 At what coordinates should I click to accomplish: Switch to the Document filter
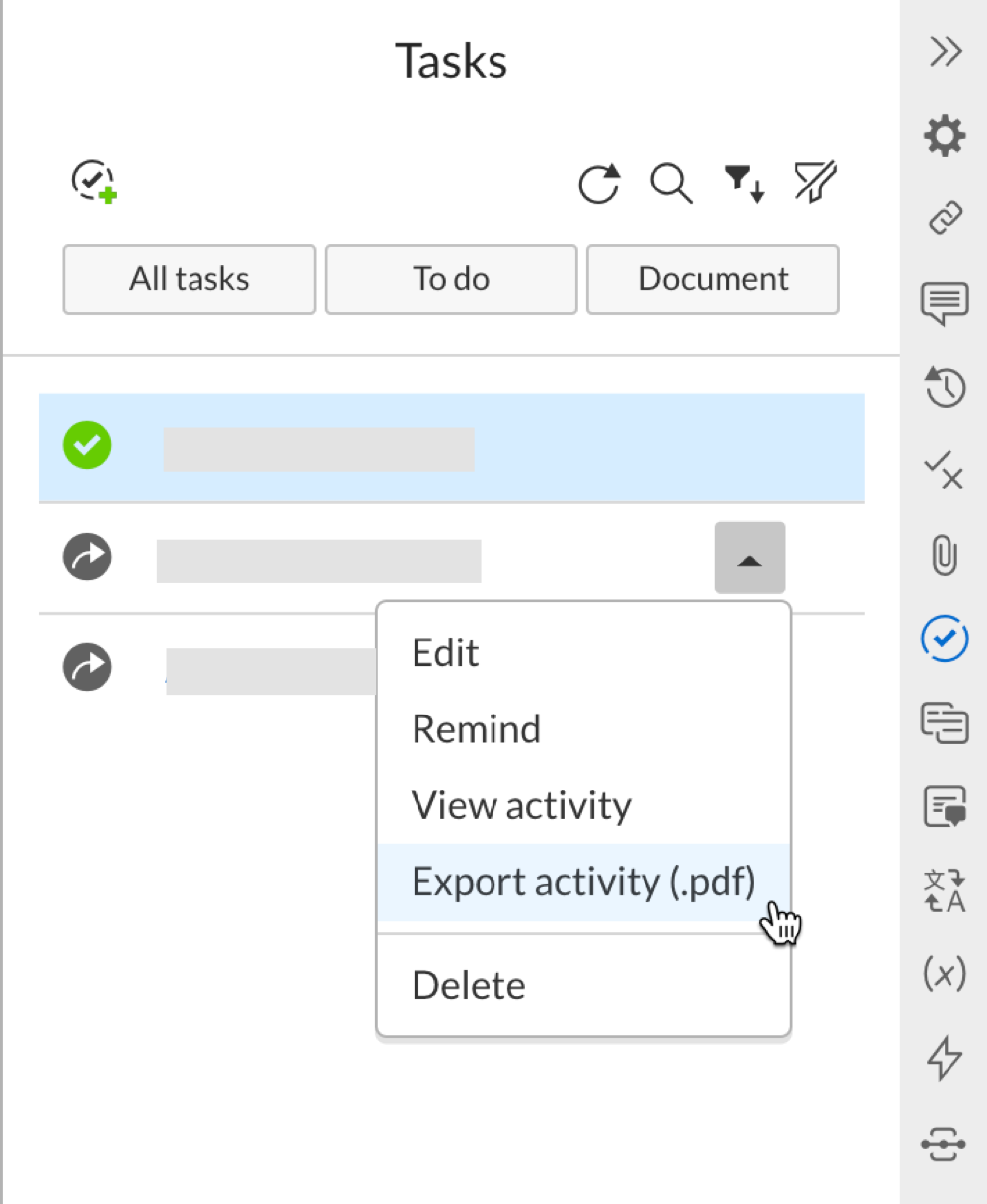point(713,279)
